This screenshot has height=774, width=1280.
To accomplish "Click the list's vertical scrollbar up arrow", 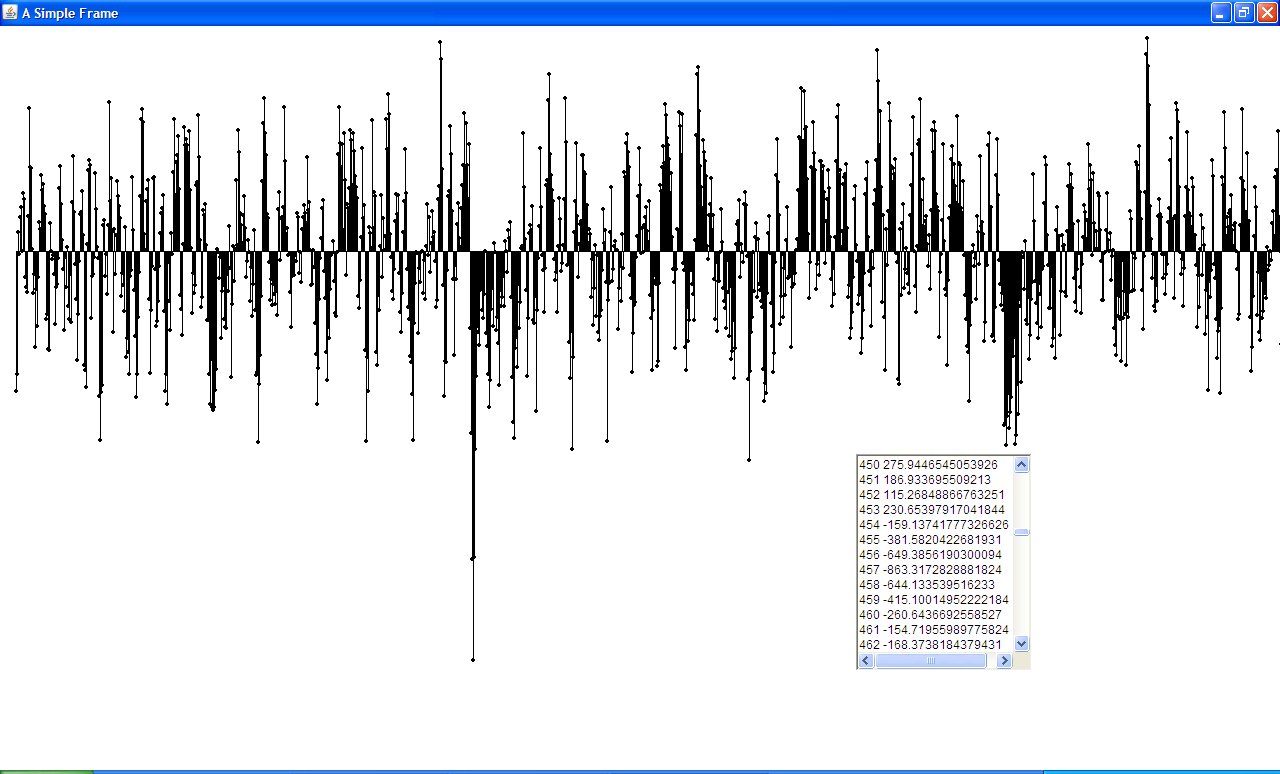I will (x=1022, y=464).
